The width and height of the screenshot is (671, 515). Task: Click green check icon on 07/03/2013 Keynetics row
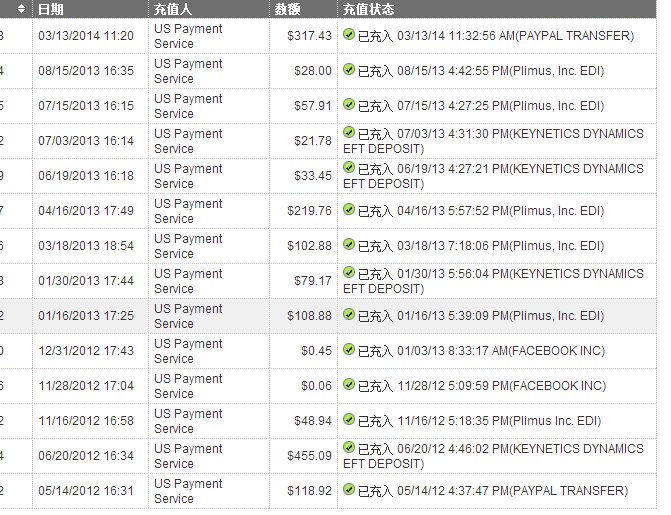tap(349, 133)
